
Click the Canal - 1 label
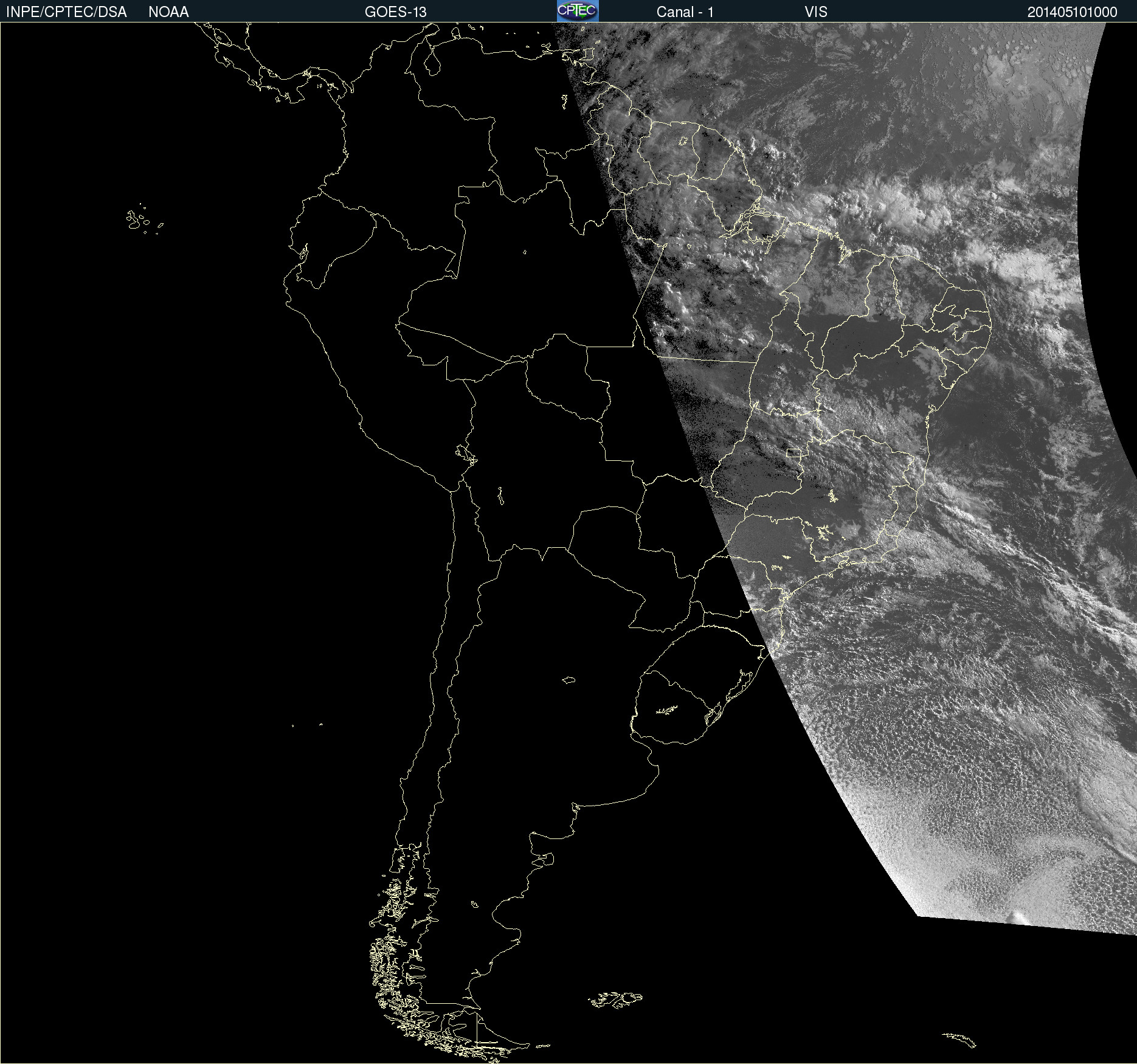pyautogui.click(x=685, y=12)
